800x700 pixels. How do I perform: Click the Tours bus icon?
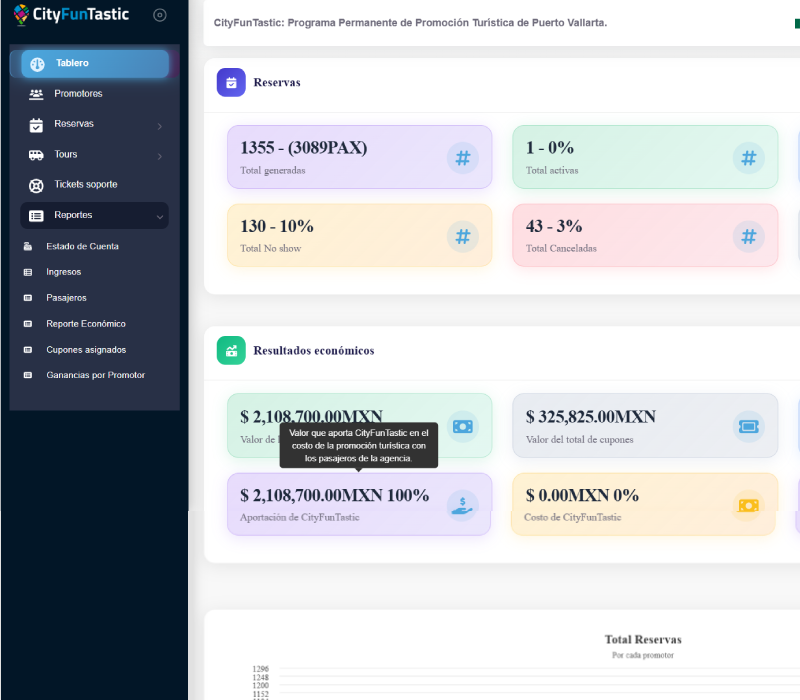point(36,155)
